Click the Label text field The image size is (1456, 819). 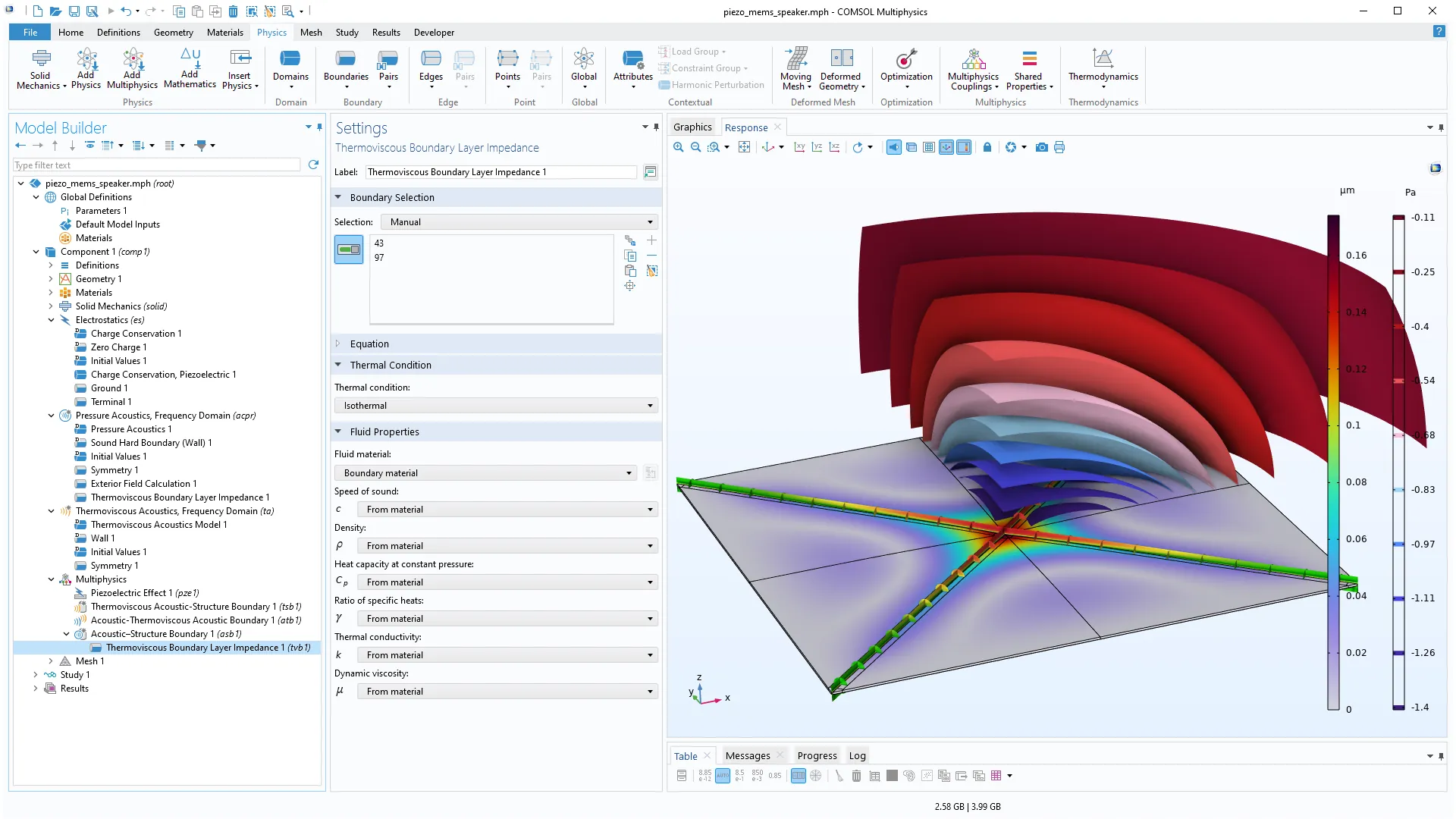tap(500, 172)
